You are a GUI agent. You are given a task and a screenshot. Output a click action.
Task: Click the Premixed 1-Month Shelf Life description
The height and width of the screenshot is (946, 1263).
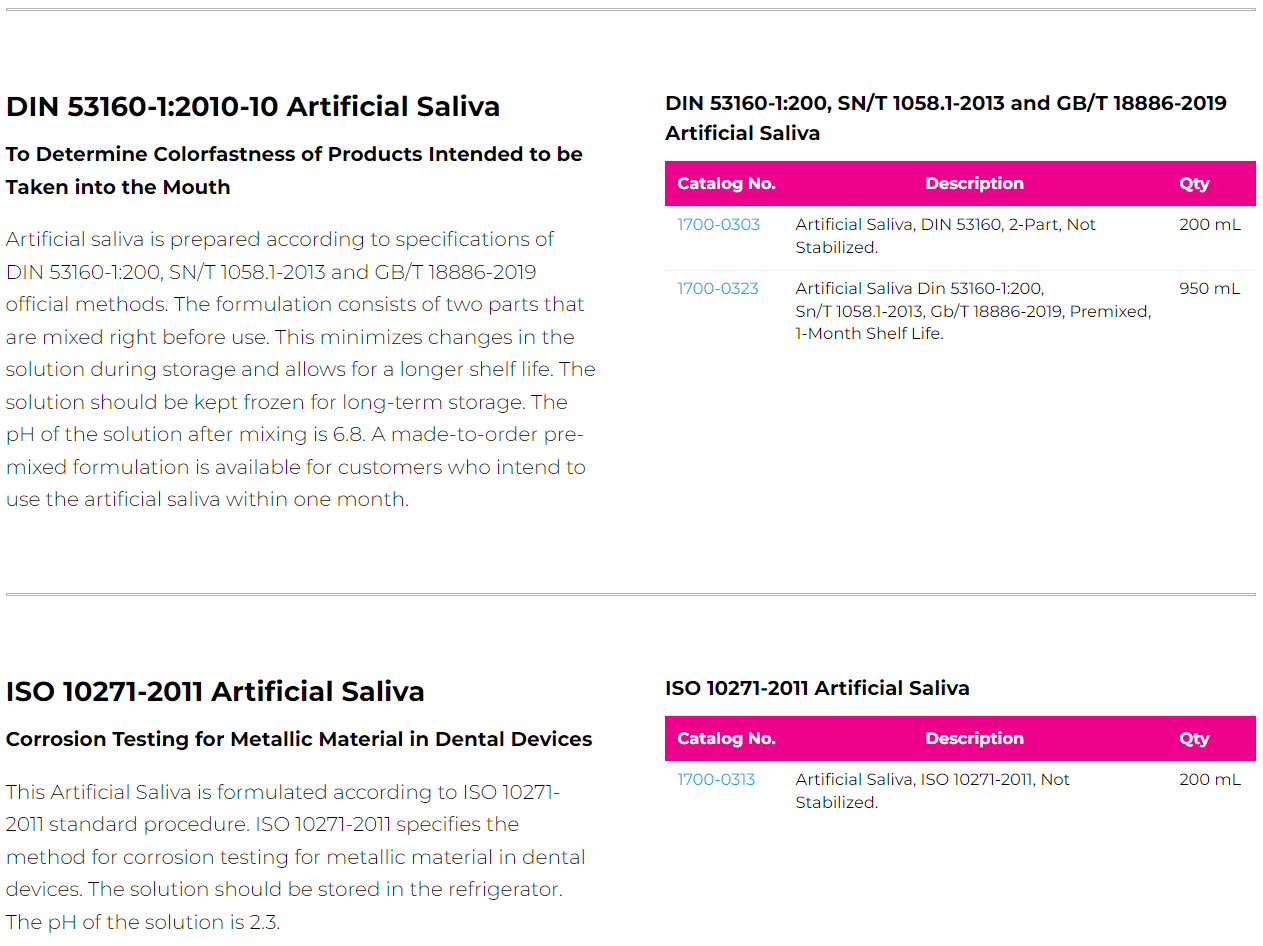click(972, 311)
